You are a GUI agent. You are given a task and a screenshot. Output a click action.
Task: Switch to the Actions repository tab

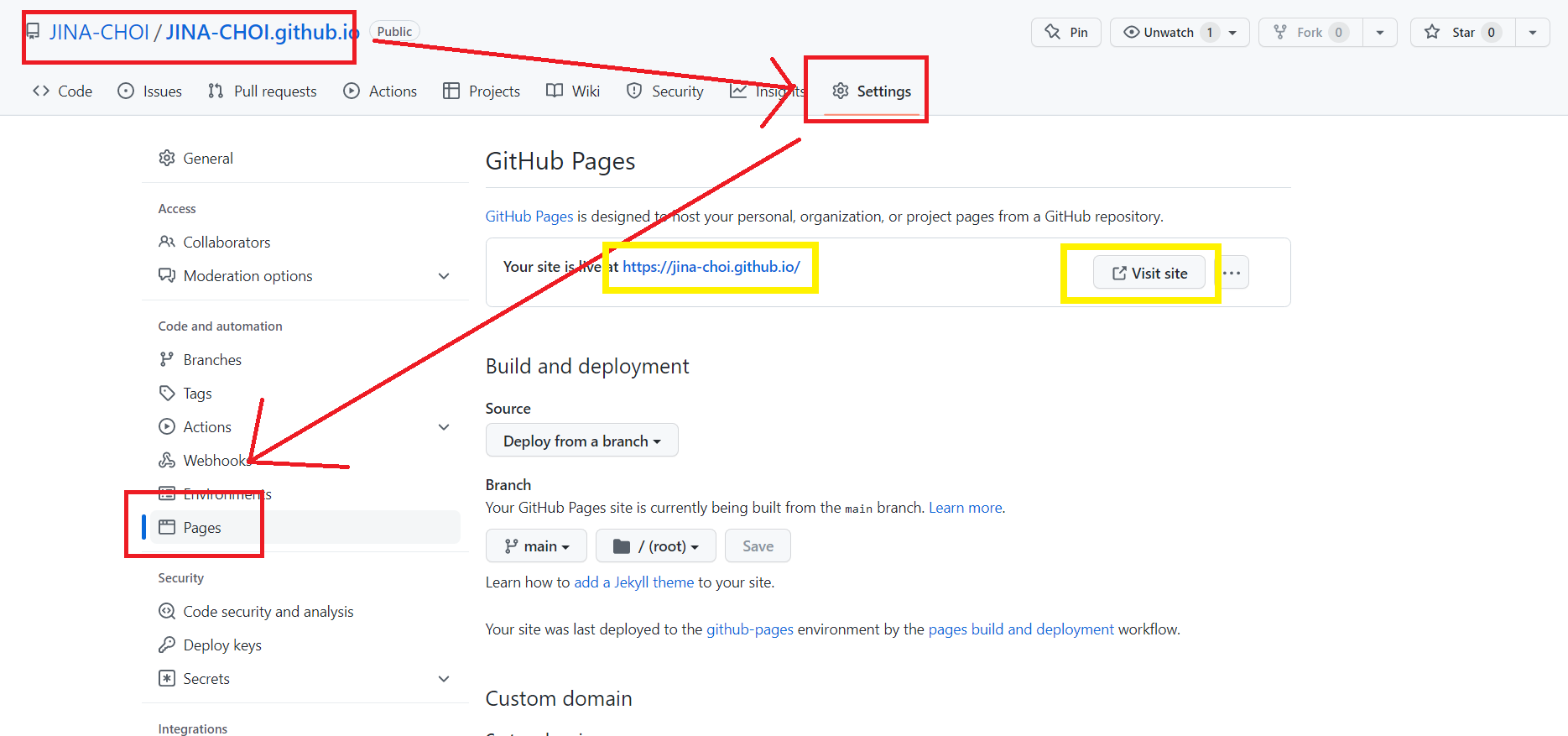(380, 91)
